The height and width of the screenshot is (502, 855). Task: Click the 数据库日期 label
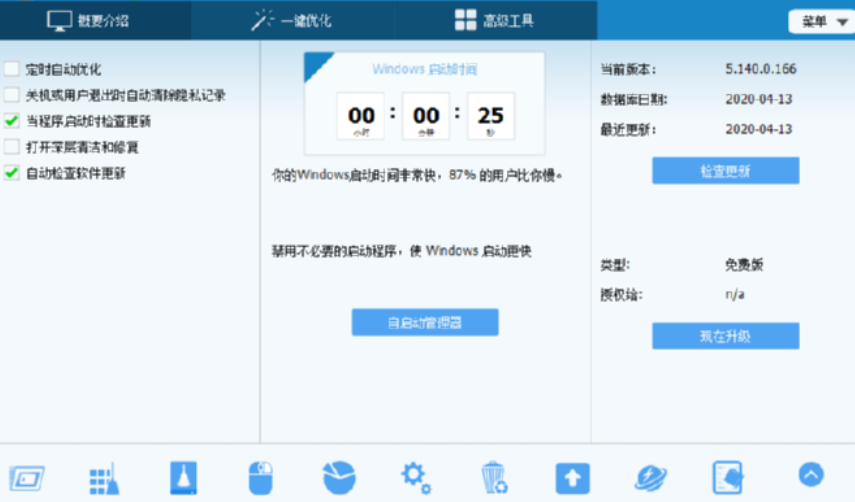coord(634,99)
